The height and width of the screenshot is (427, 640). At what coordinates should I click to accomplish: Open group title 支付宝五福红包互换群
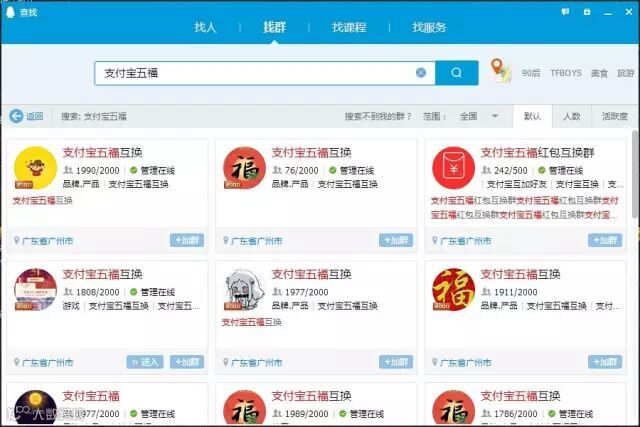tap(538, 152)
